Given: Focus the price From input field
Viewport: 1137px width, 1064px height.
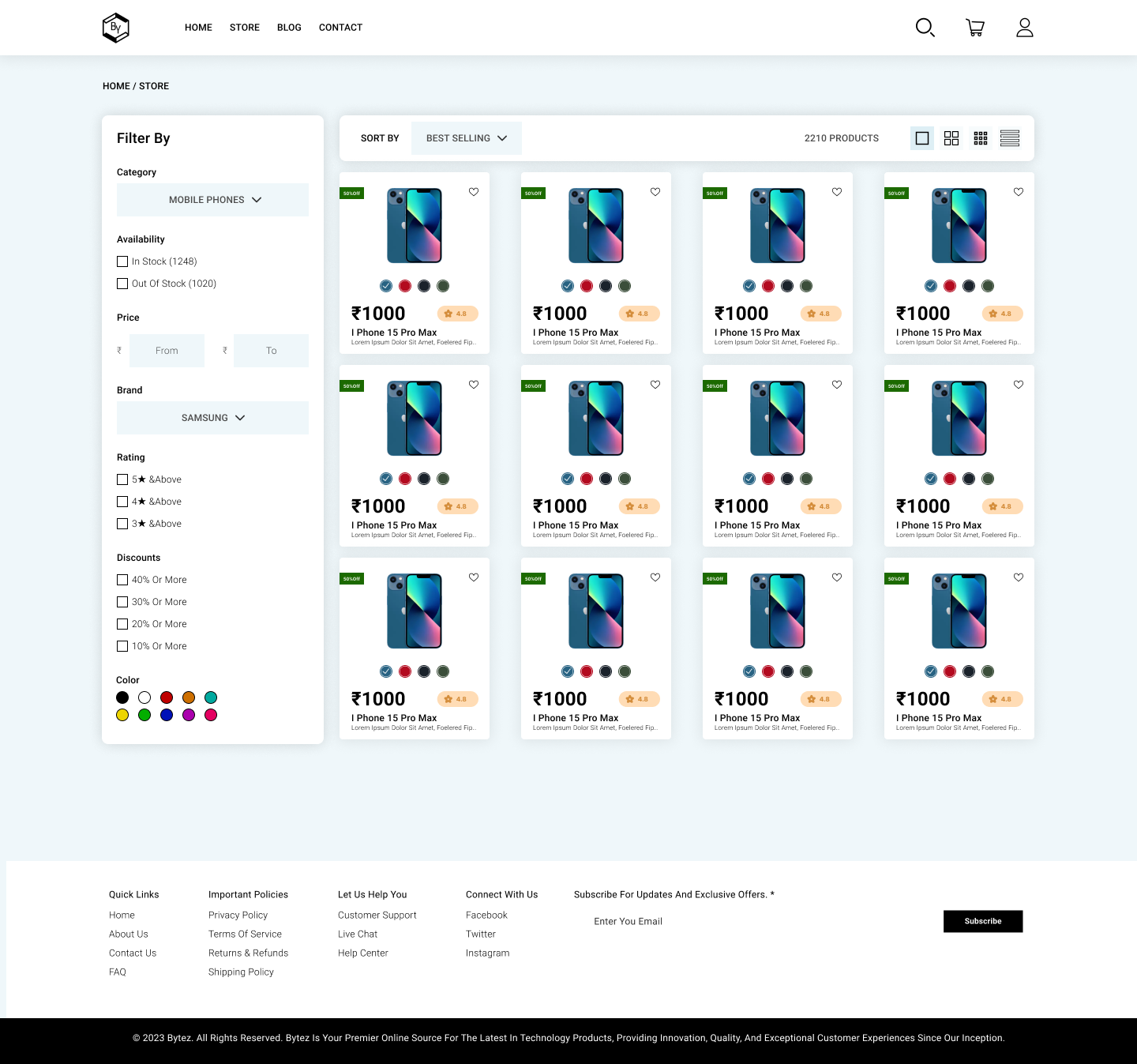Looking at the screenshot, I should pos(167,351).
